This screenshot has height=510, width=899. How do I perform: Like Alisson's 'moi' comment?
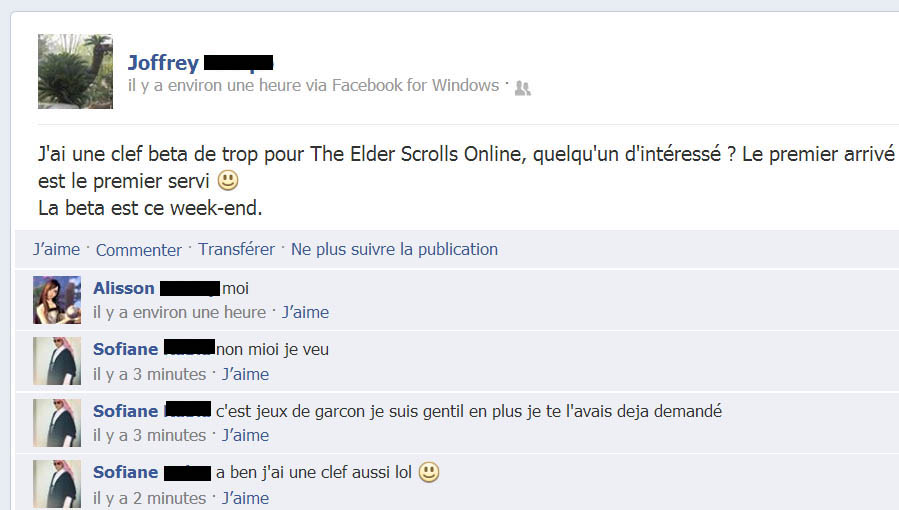[305, 312]
